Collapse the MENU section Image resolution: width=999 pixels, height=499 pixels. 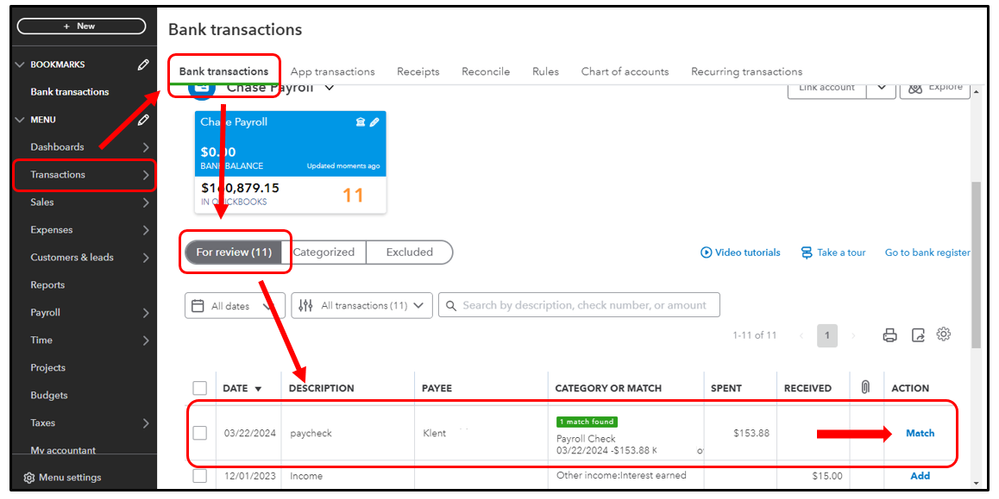point(19,119)
